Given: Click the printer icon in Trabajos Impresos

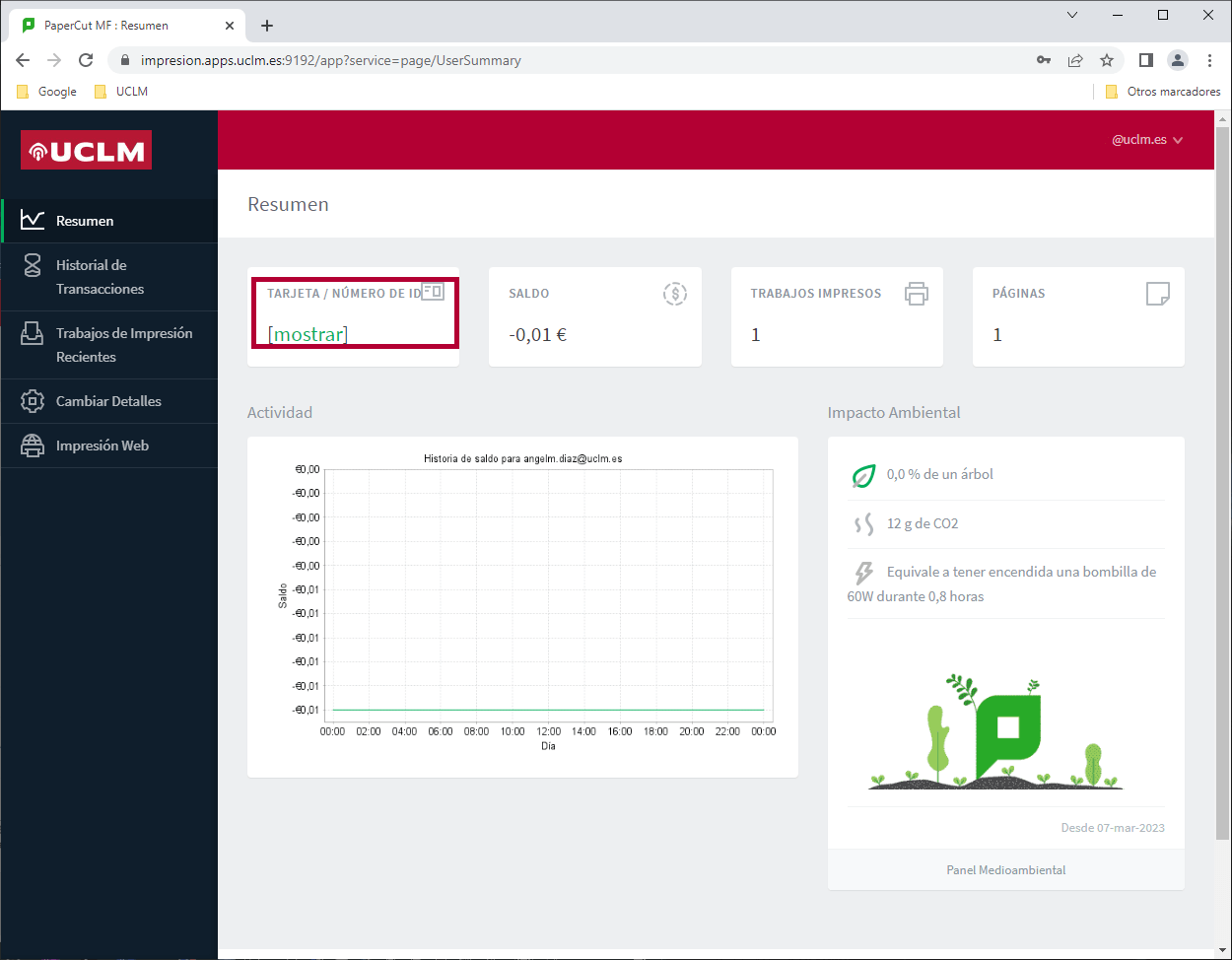Looking at the screenshot, I should click(x=917, y=293).
